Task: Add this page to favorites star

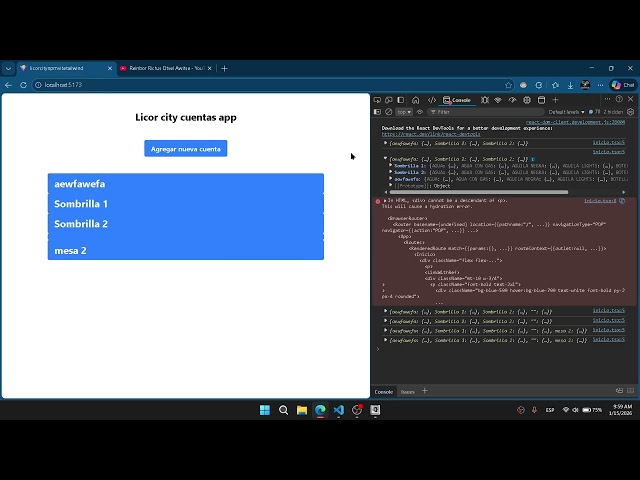Action: click(x=508, y=85)
